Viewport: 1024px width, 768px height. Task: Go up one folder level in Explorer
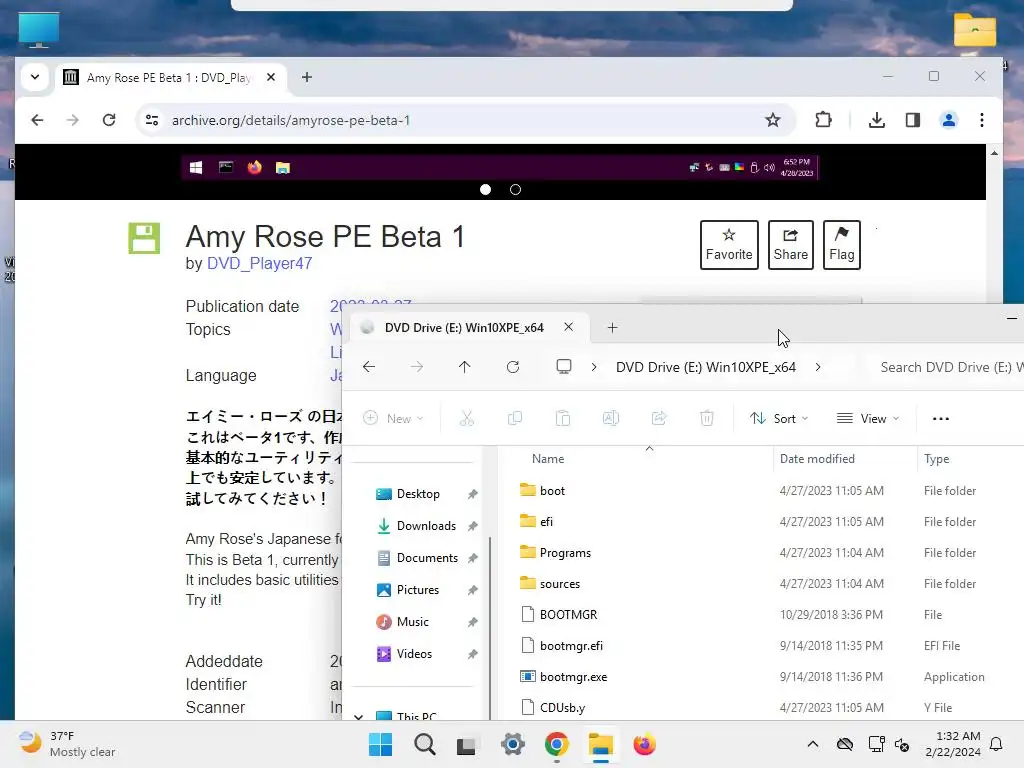464,367
